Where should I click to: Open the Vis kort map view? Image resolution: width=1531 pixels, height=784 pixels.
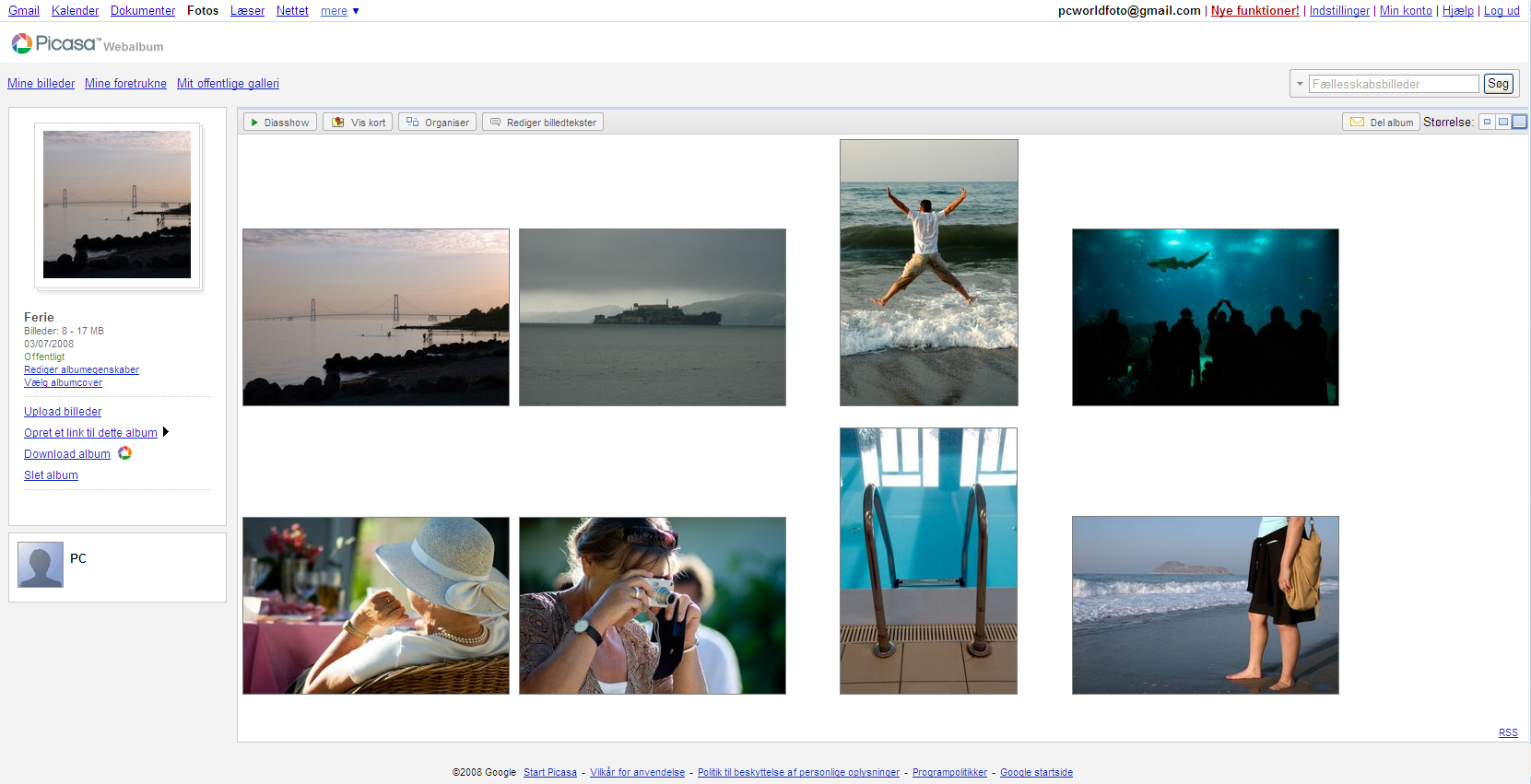coord(359,123)
